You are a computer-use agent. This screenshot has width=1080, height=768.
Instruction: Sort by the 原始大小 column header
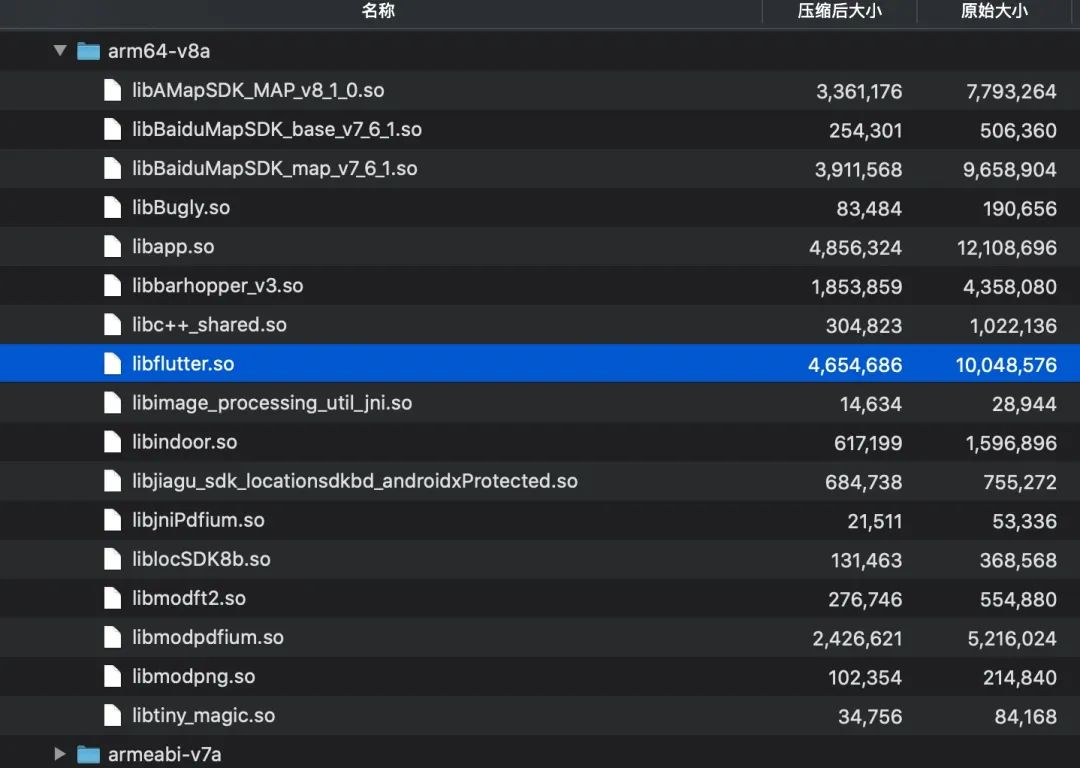(994, 11)
